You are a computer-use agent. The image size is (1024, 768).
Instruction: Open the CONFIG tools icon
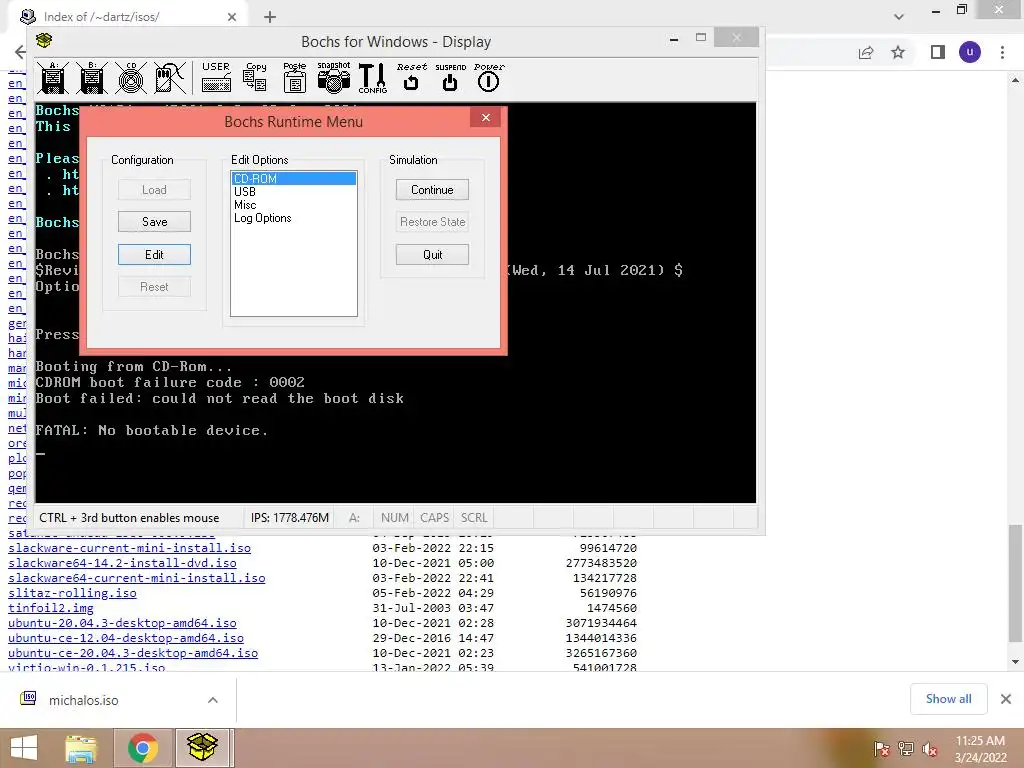372,78
